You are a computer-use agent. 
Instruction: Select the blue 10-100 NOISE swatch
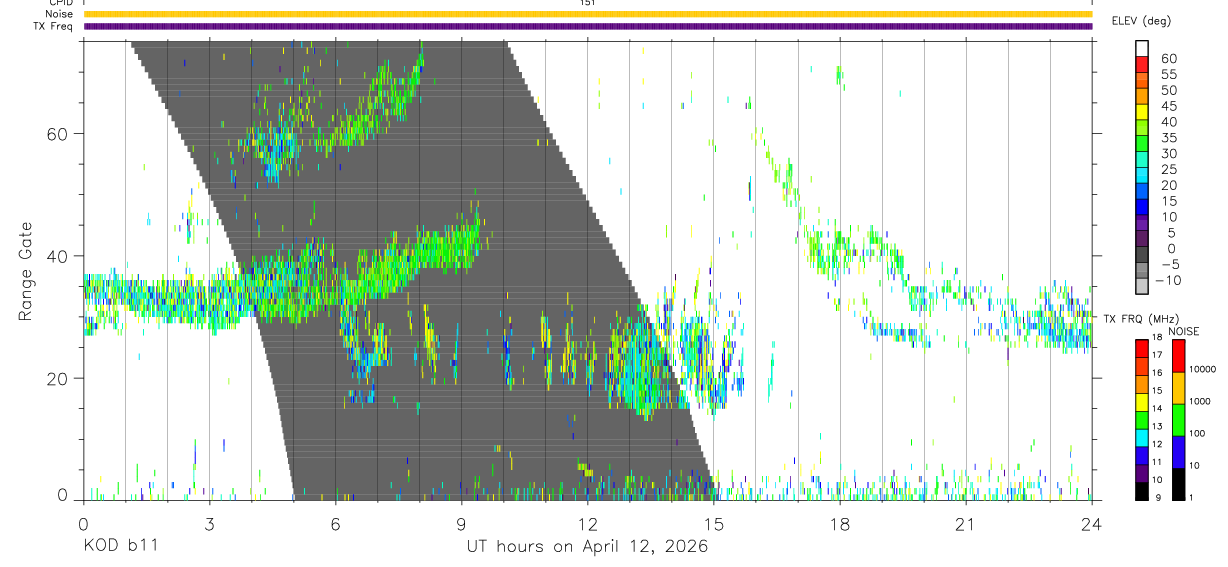1177,451
